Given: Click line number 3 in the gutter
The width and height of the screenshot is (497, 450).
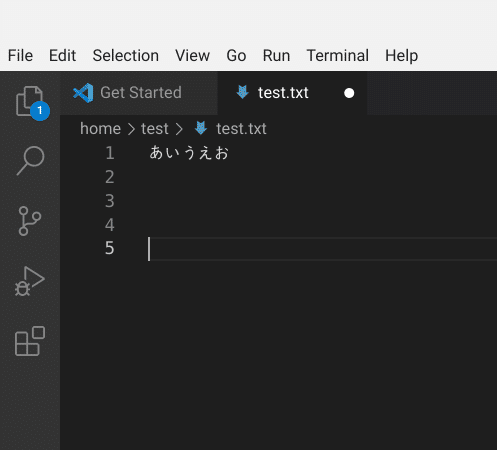Looking at the screenshot, I should [110, 201].
